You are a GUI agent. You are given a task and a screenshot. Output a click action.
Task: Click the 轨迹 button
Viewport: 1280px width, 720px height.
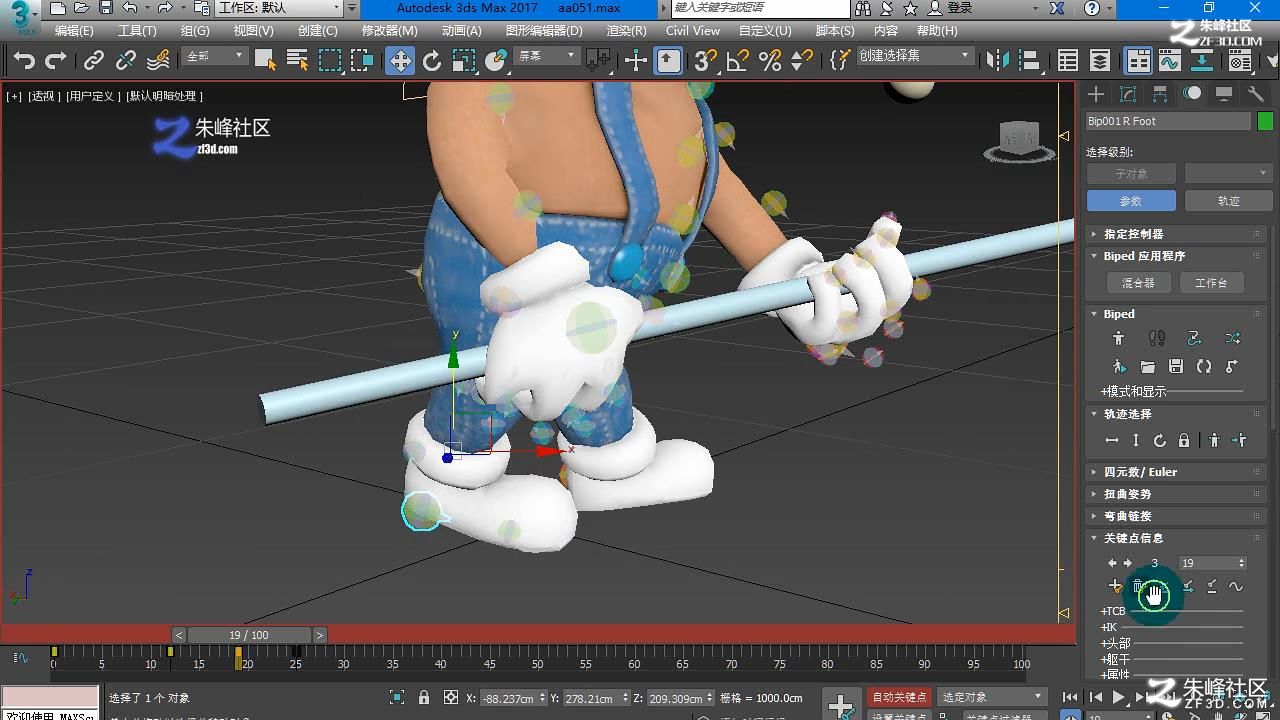[x=1228, y=201]
